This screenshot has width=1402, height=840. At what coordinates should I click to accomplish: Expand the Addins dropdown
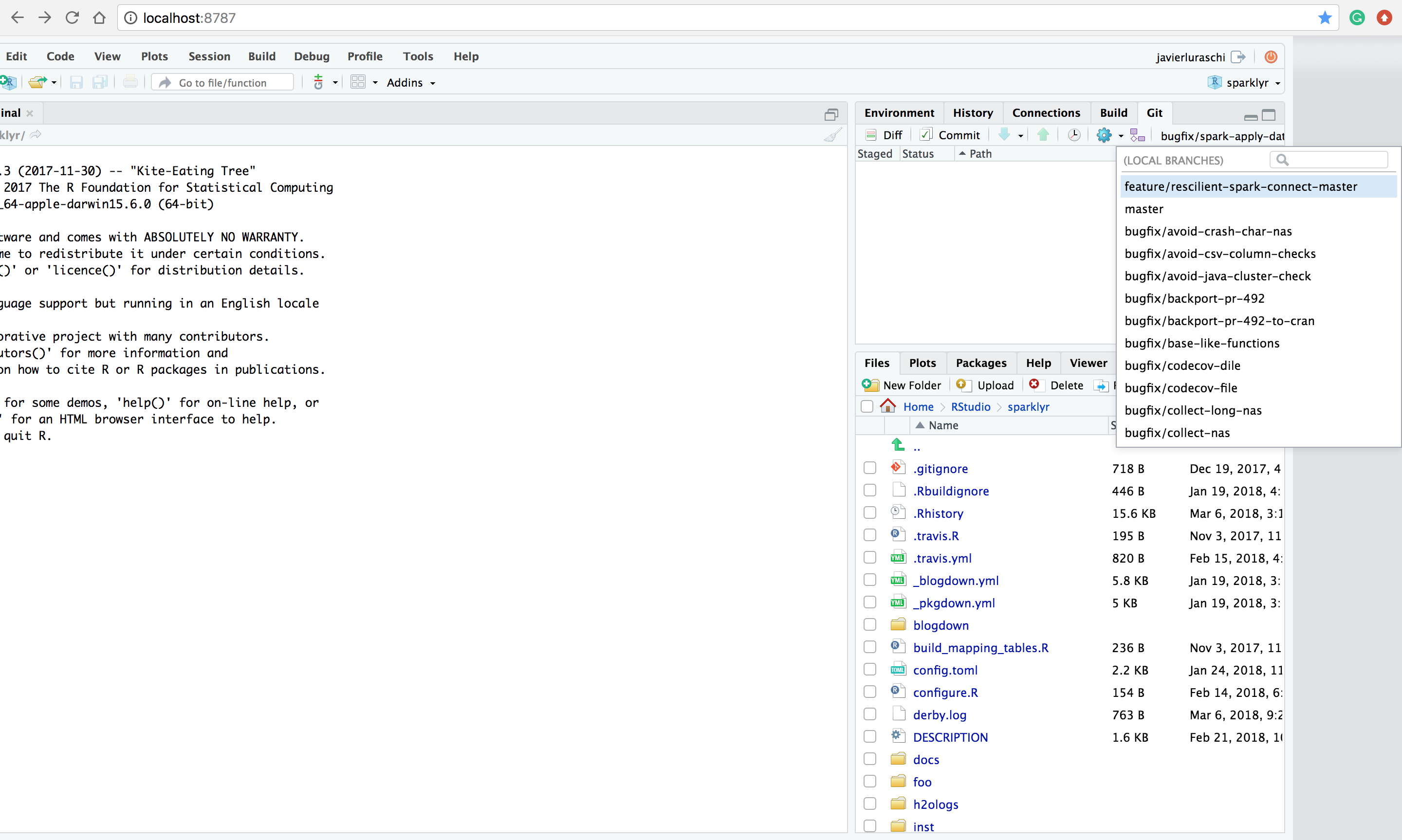coord(410,83)
